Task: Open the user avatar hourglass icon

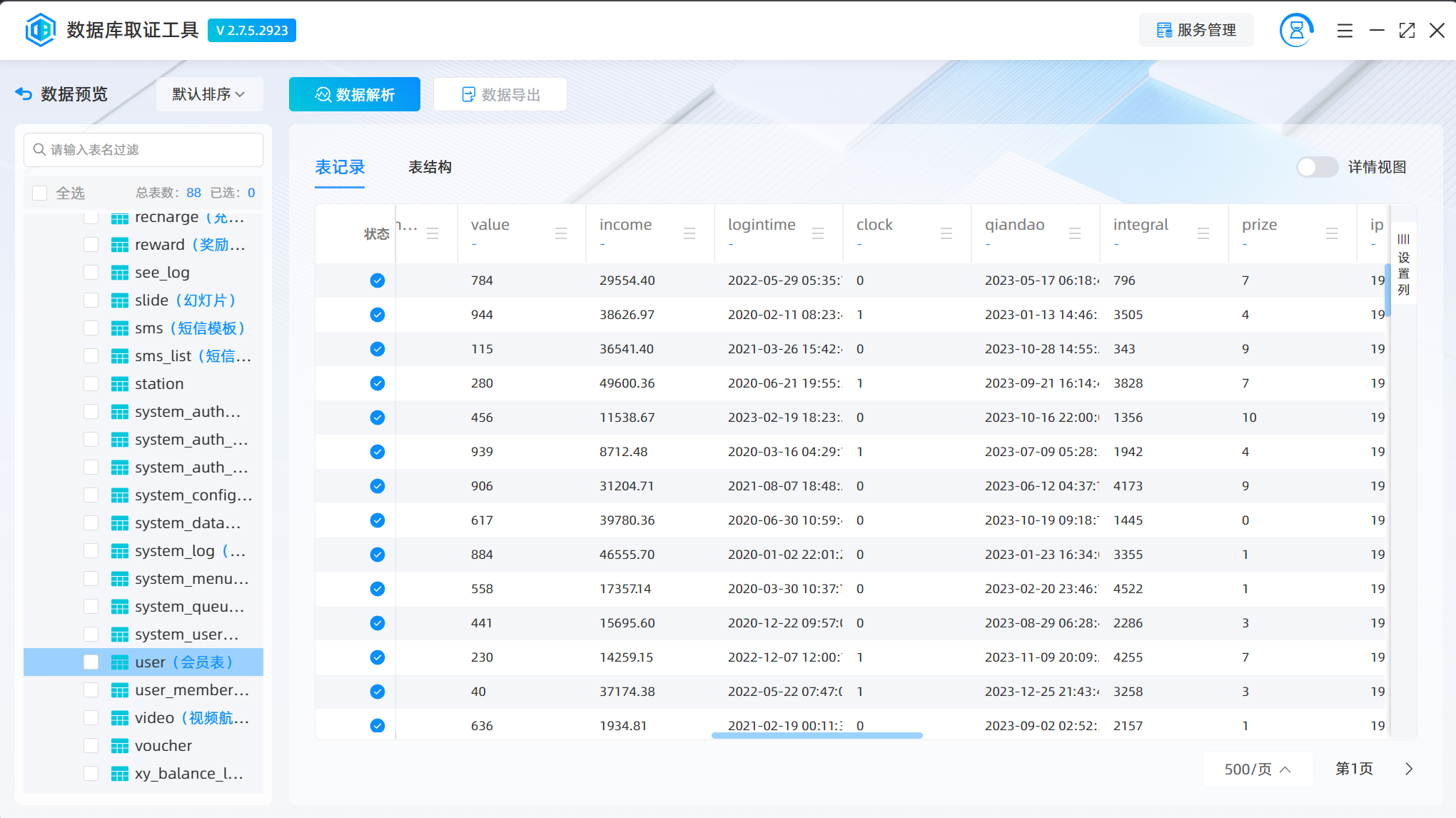Action: coord(1296,30)
